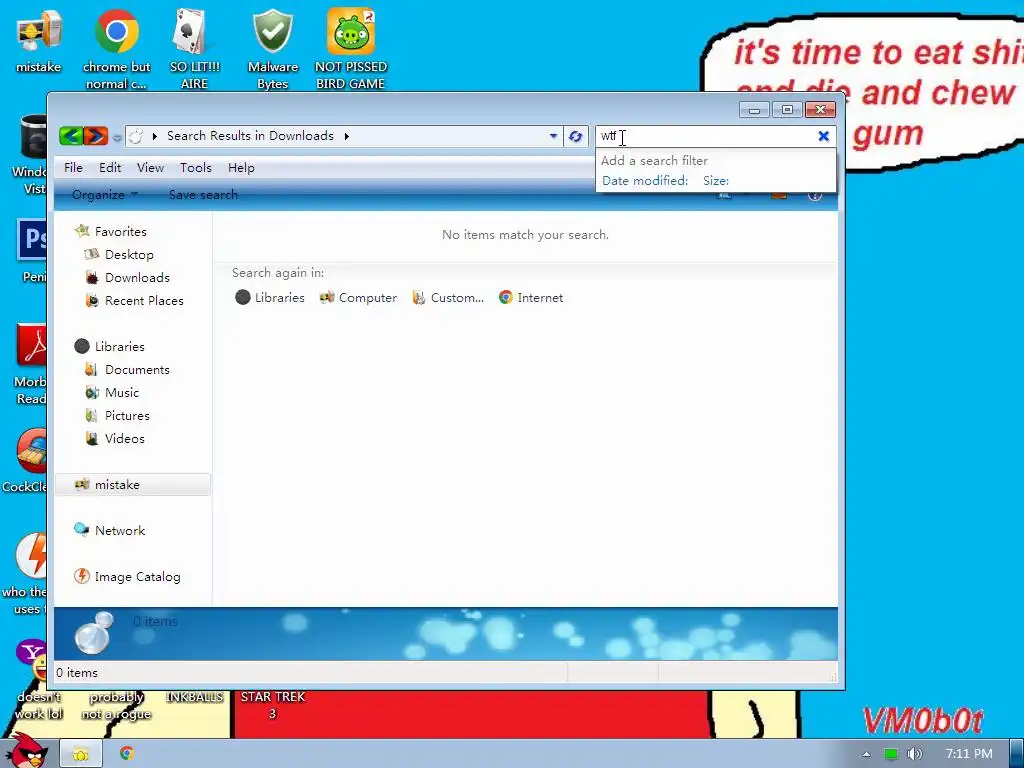1024x768 pixels.
Task: Open the recent pages dropdown arrow
Action: coord(117,137)
